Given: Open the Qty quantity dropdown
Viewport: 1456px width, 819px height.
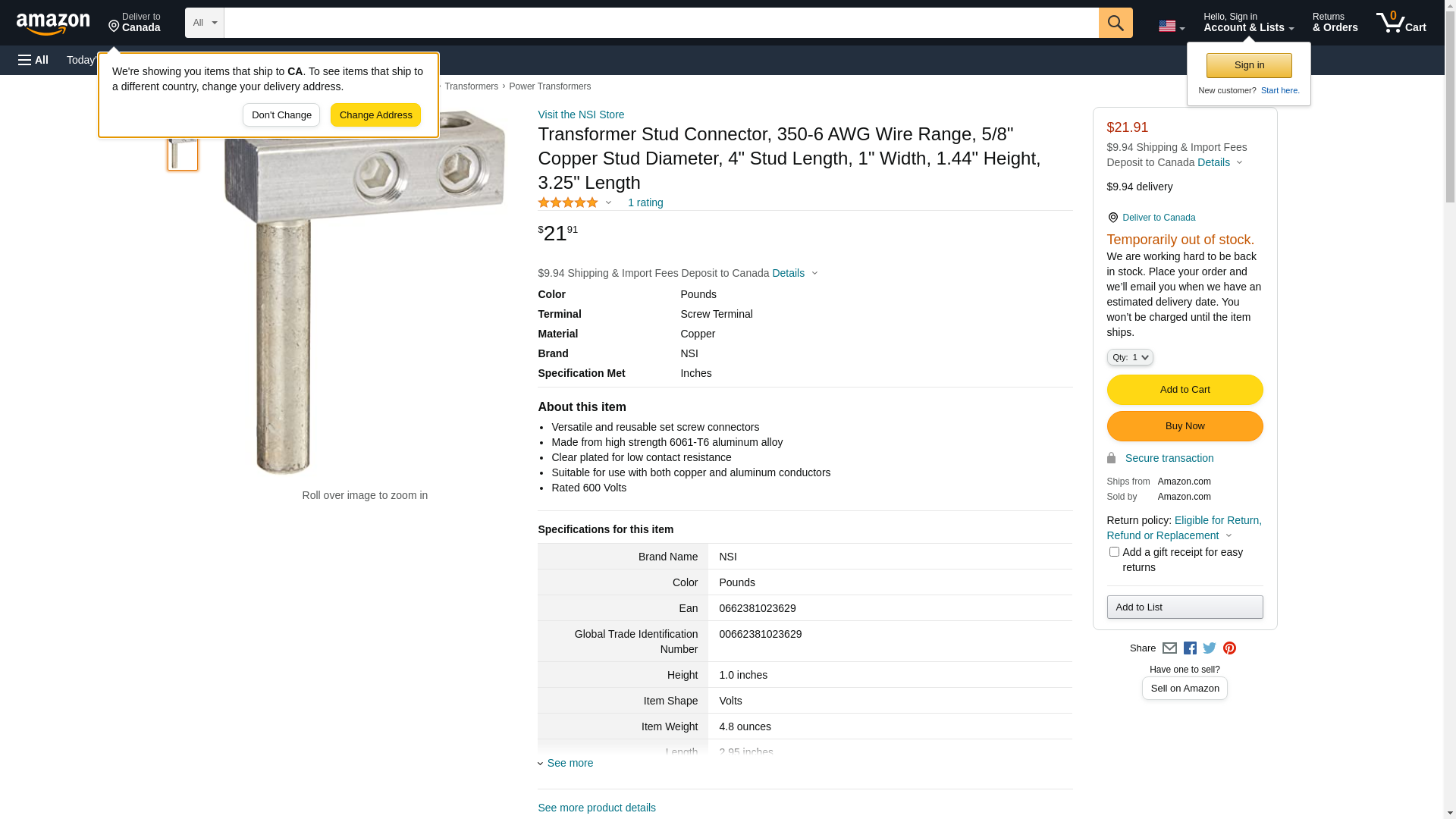Looking at the screenshot, I should click(1129, 357).
